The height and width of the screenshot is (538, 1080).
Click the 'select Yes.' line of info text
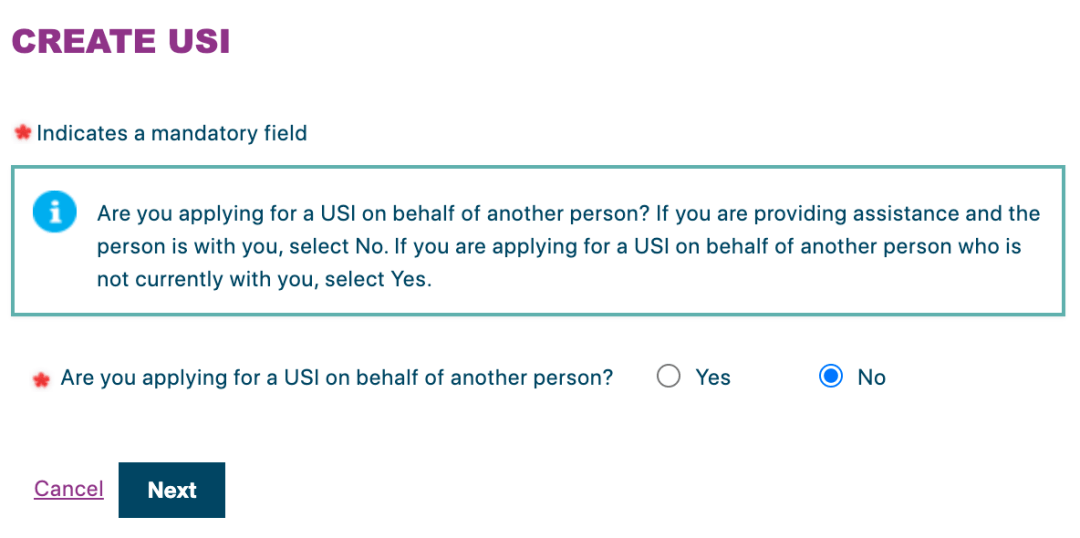(264, 281)
